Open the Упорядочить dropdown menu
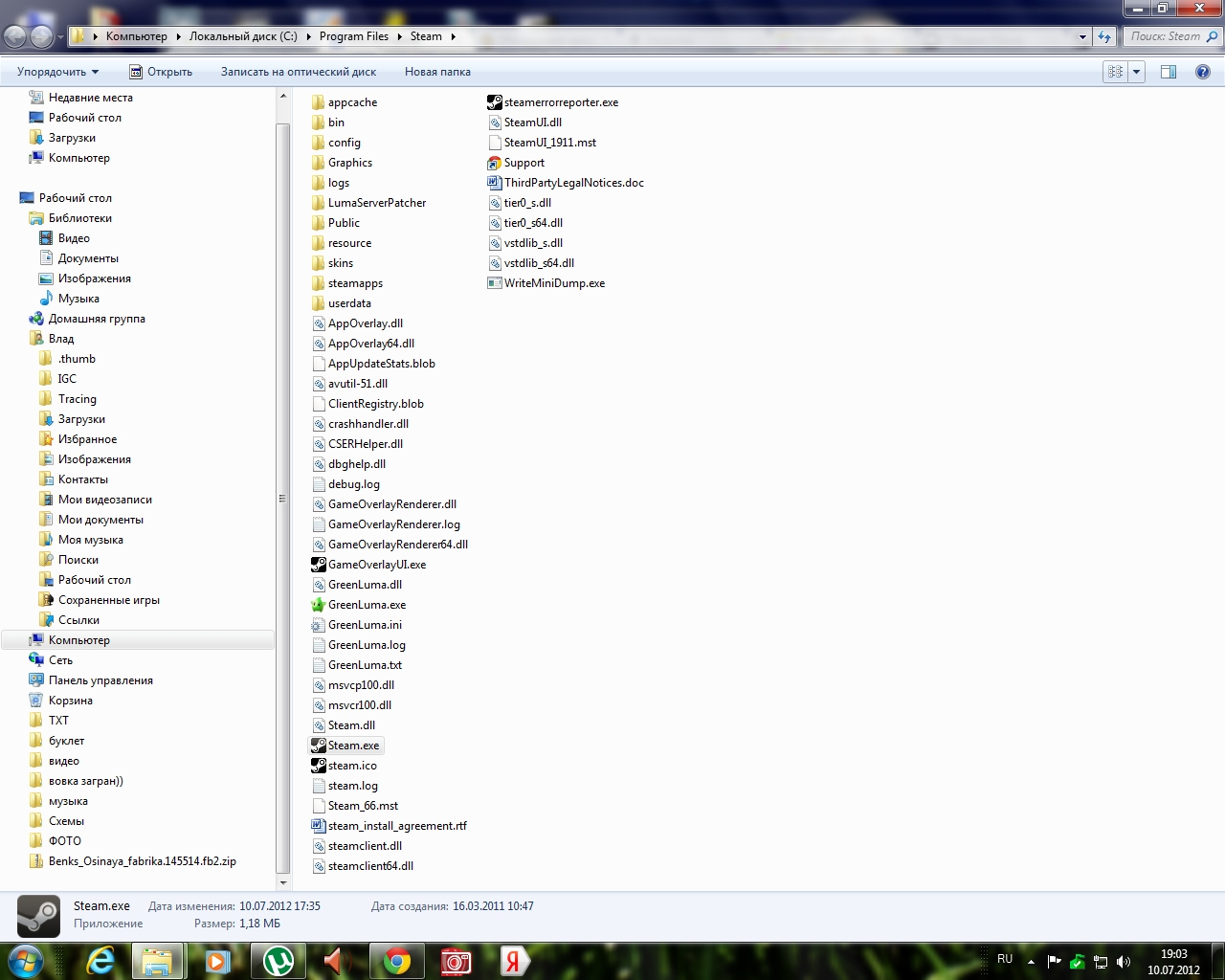Image resolution: width=1225 pixels, height=980 pixels. click(57, 72)
